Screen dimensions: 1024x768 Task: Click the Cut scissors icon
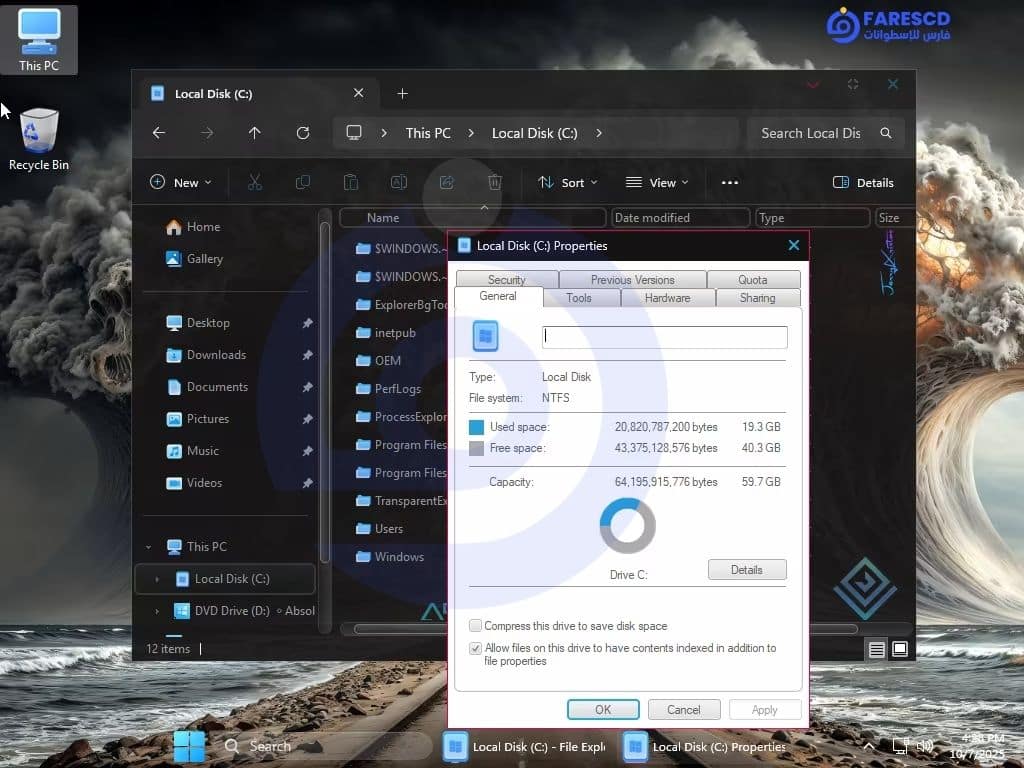(254, 182)
